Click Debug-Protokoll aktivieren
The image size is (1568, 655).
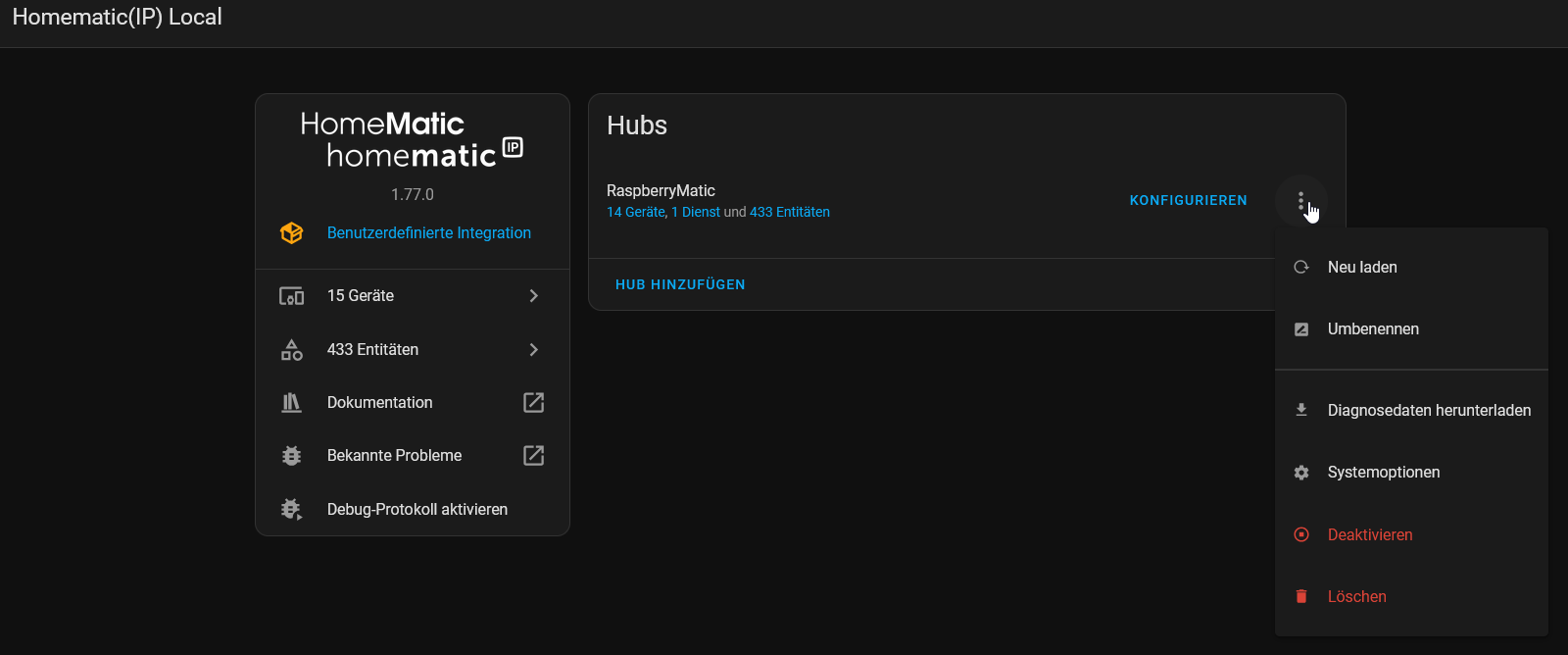[413, 509]
